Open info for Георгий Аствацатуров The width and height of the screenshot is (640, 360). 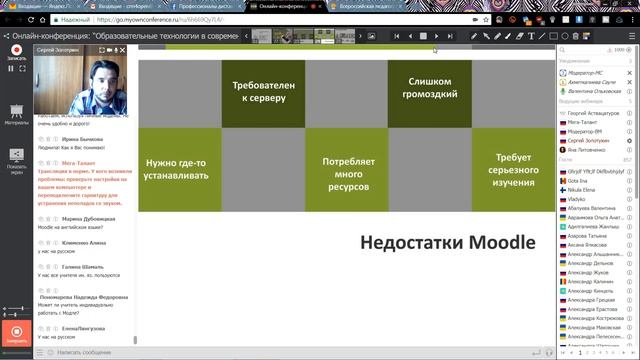pyautogui.click(x=629, y=113)
